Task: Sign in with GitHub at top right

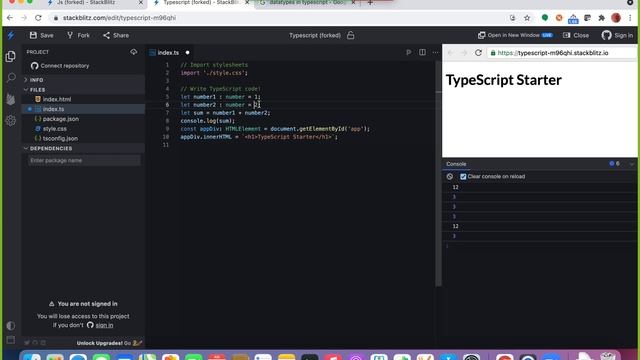Action: 617,36
